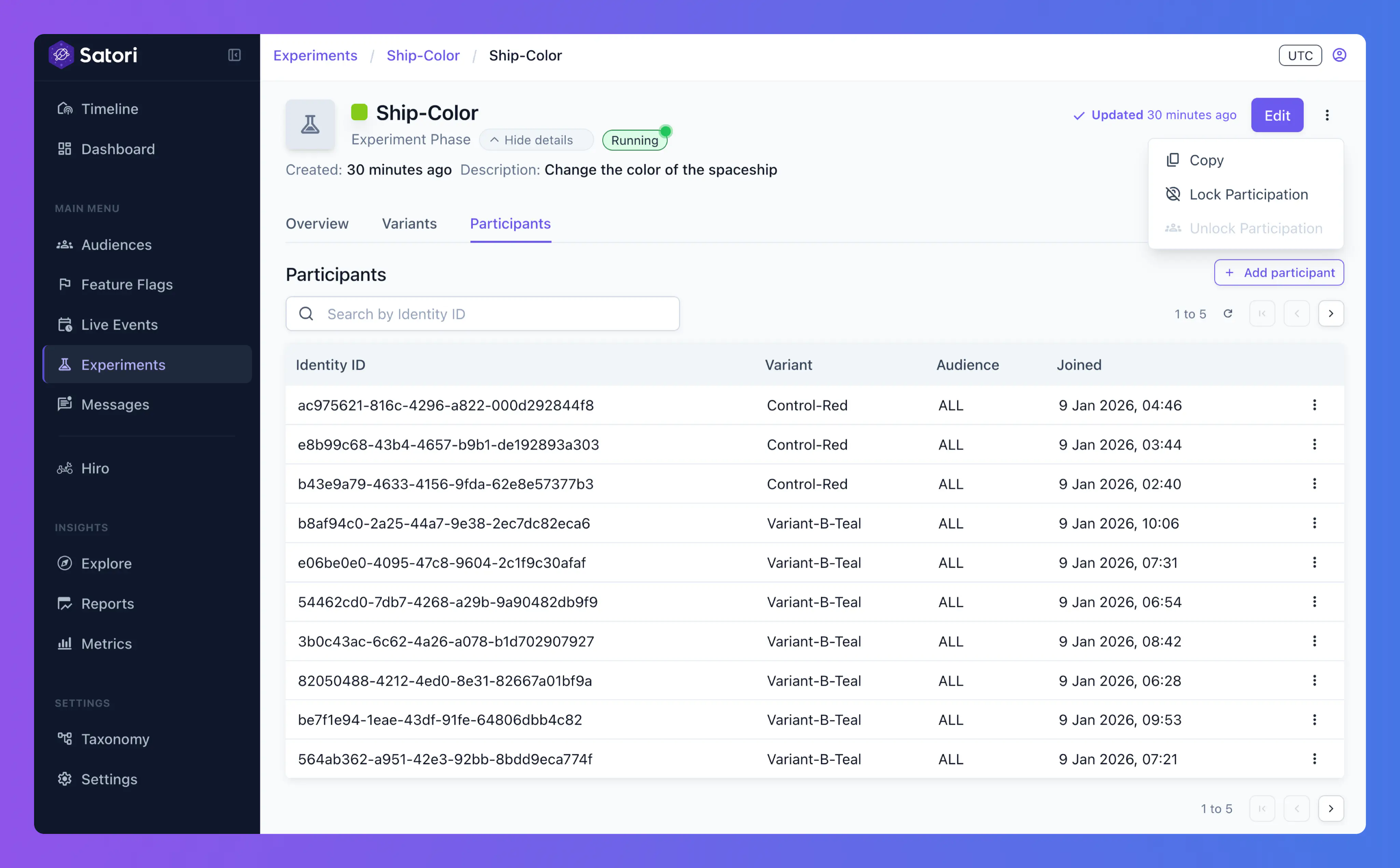1400x868 pixels.
Task: Select Lock Participation menu entry
Action: click(x=1248, y=194)
